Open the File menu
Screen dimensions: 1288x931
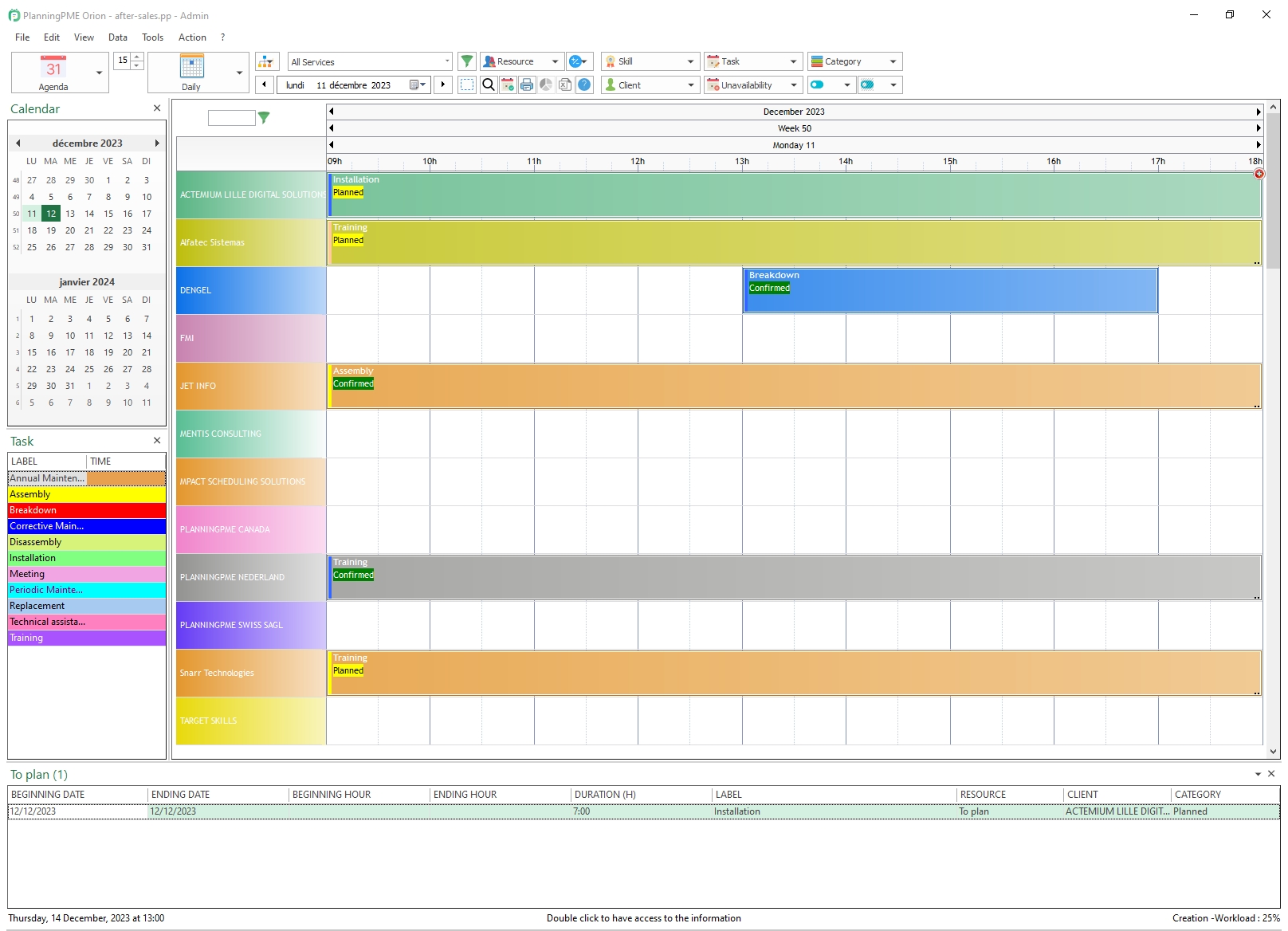pyautogui.click(x=22, y=37)
